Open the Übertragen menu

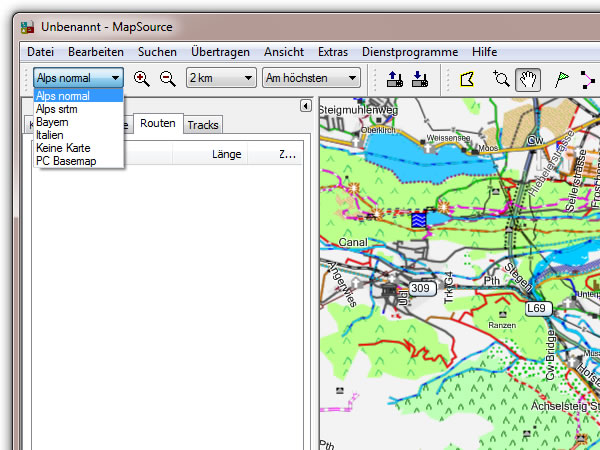tap(220, 52)
